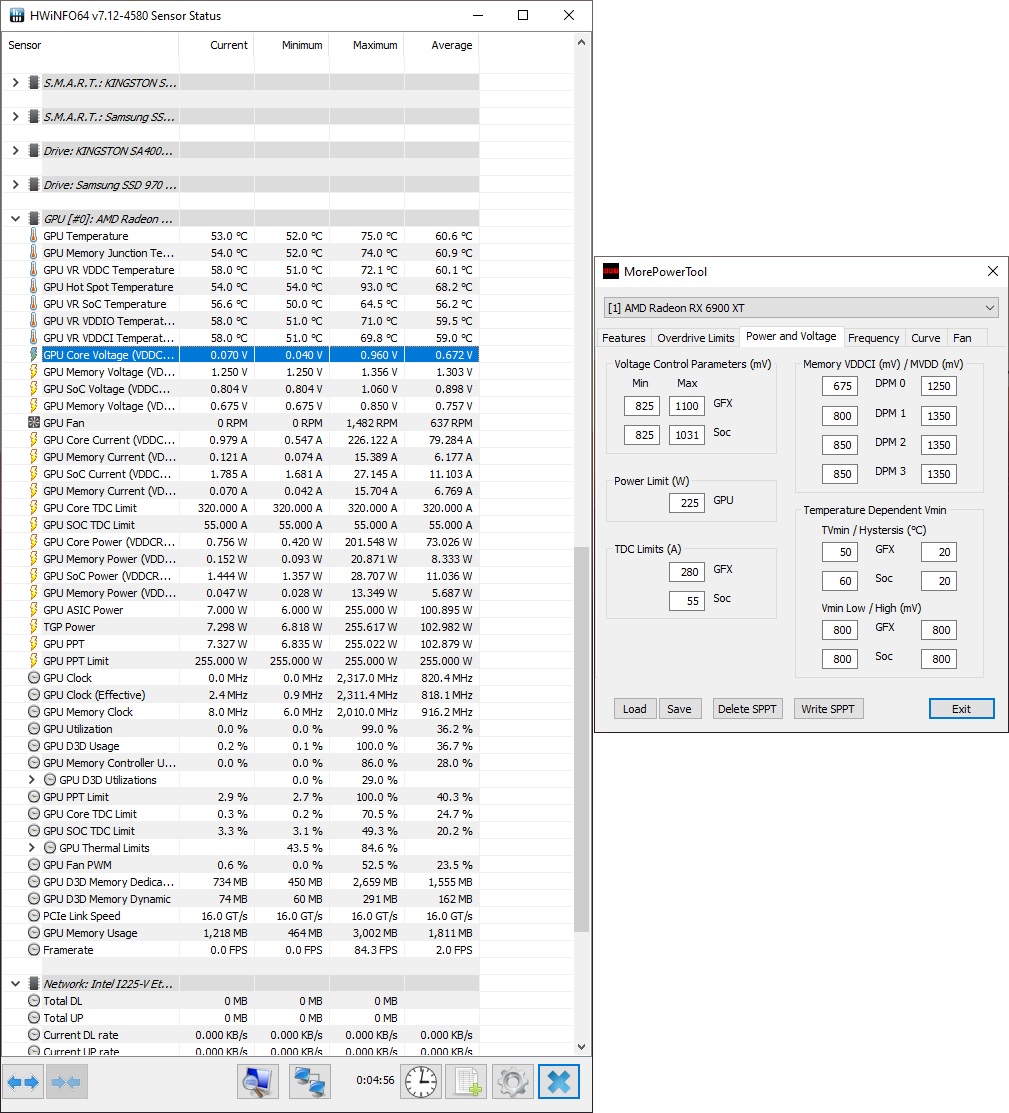
Task: Open the AMD Radeon RX 6900 XT dropdown
Action: tap(801, 308)
